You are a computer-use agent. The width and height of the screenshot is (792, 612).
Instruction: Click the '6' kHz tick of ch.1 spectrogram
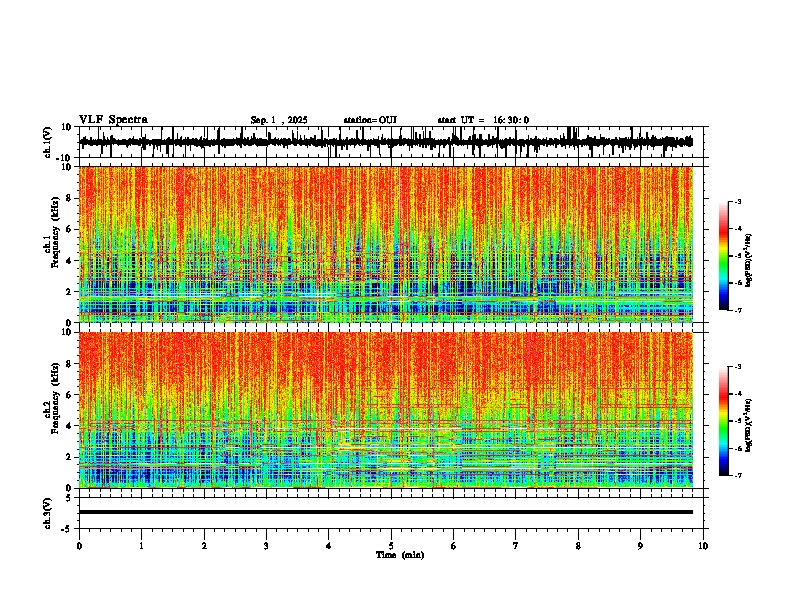pos(70,230)
